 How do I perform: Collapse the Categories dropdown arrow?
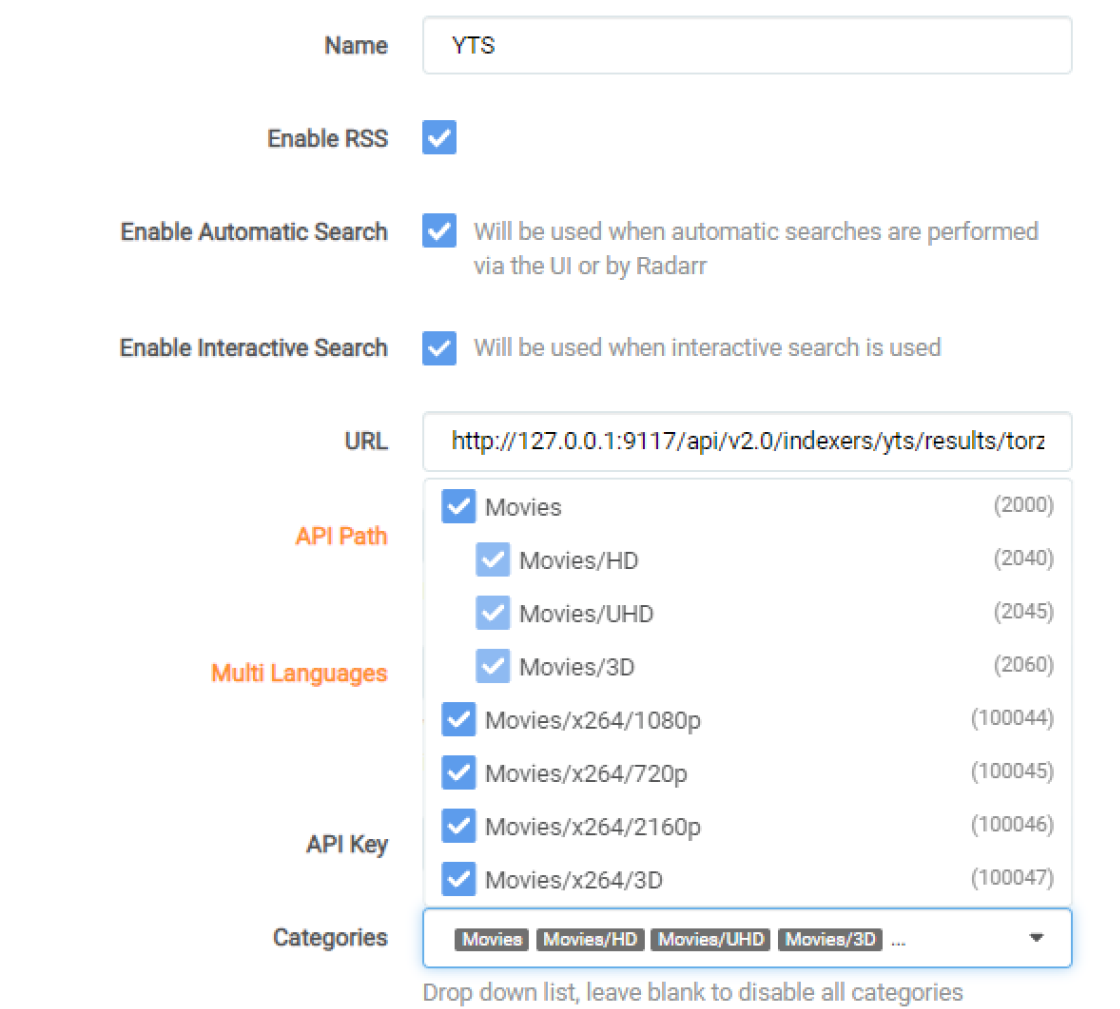(1037, 938)
